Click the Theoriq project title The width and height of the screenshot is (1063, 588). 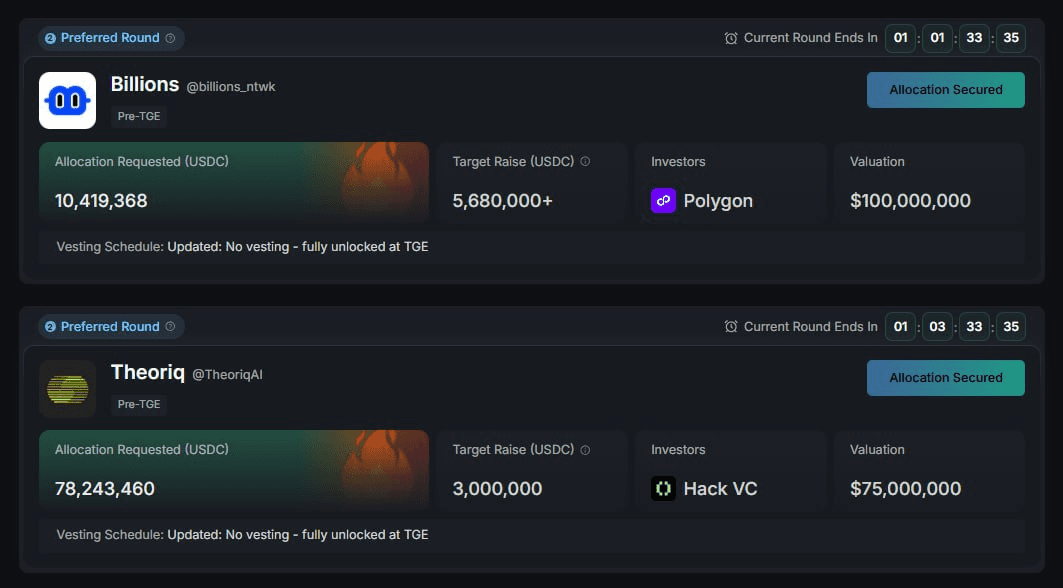tap(147, 372)
